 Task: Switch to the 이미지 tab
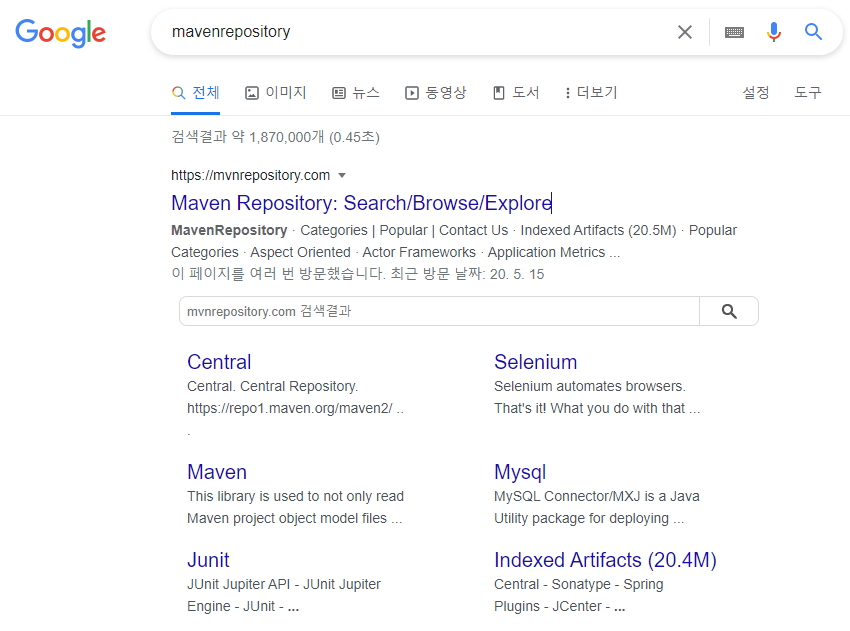276,93
